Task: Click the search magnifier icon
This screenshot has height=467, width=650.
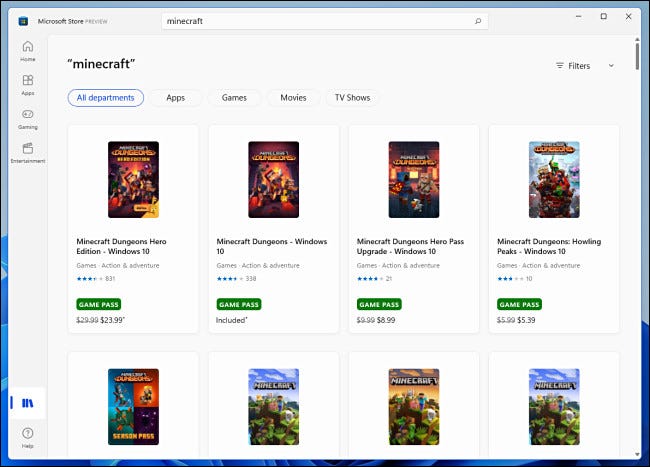Action: 478,20
